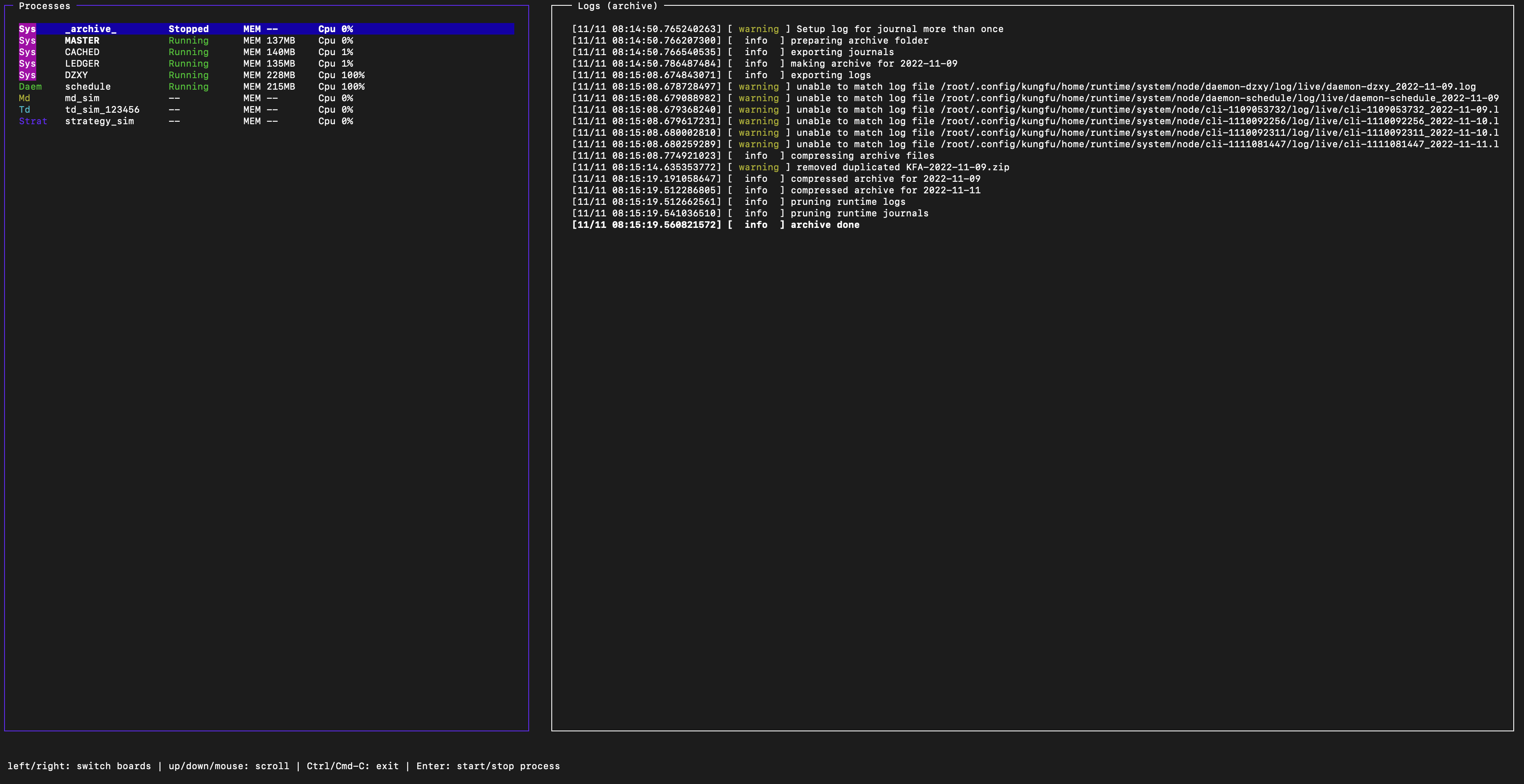Image resolution: width=1524 pixels, height=784 pixels.
Task: Click 'Ctrl/Cmd-C: exit' hint
Action: coord(353,766)
